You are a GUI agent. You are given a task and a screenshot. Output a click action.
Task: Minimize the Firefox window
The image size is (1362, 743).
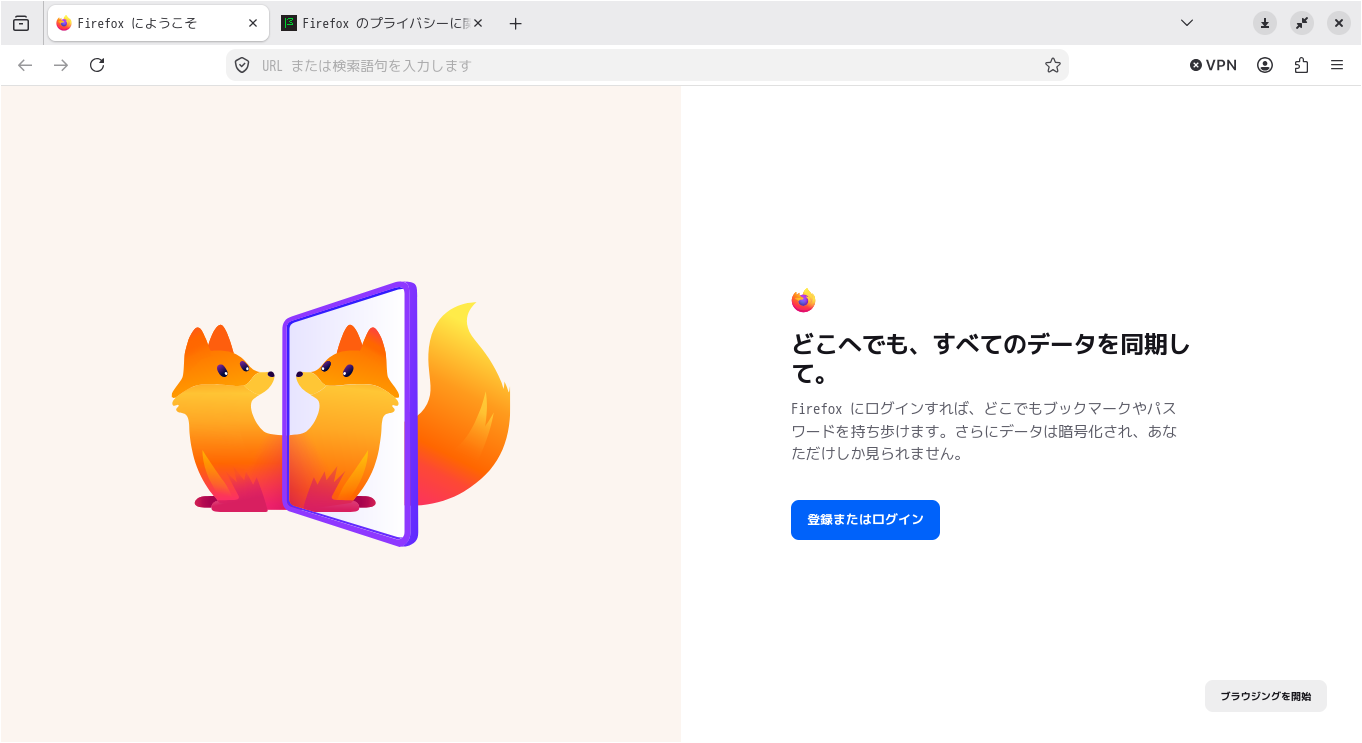(x=1265, y=23)
